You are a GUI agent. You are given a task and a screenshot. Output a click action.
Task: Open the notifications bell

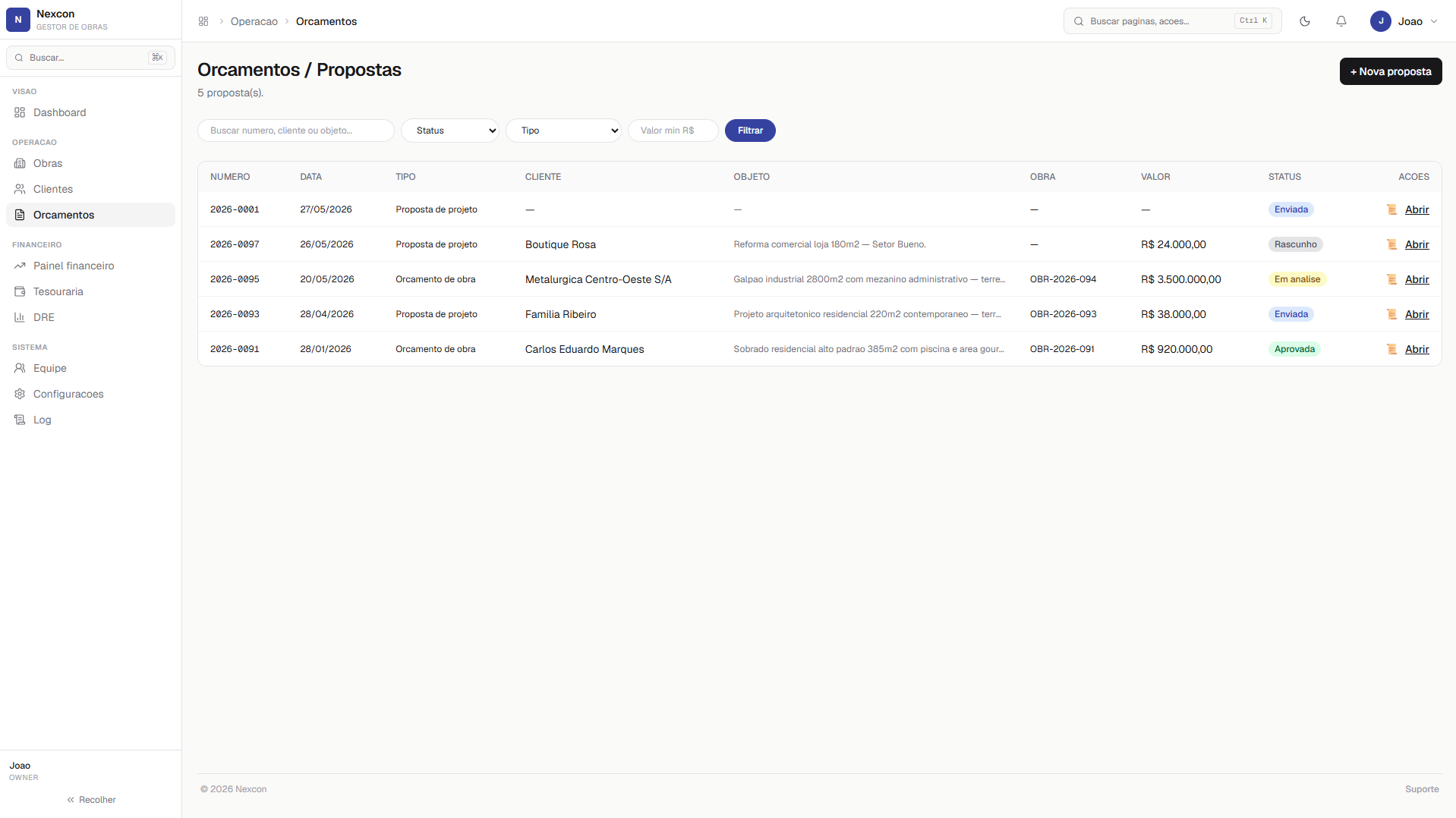[x=1341, y=21]
